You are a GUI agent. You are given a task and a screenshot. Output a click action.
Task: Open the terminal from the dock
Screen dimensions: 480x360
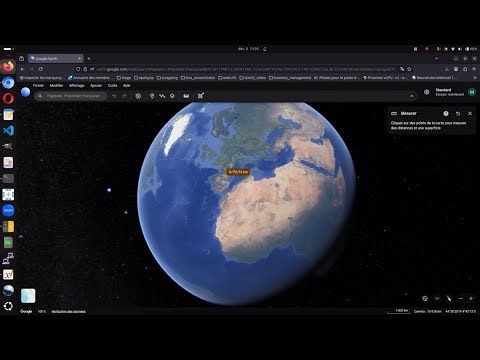[8, 178]
